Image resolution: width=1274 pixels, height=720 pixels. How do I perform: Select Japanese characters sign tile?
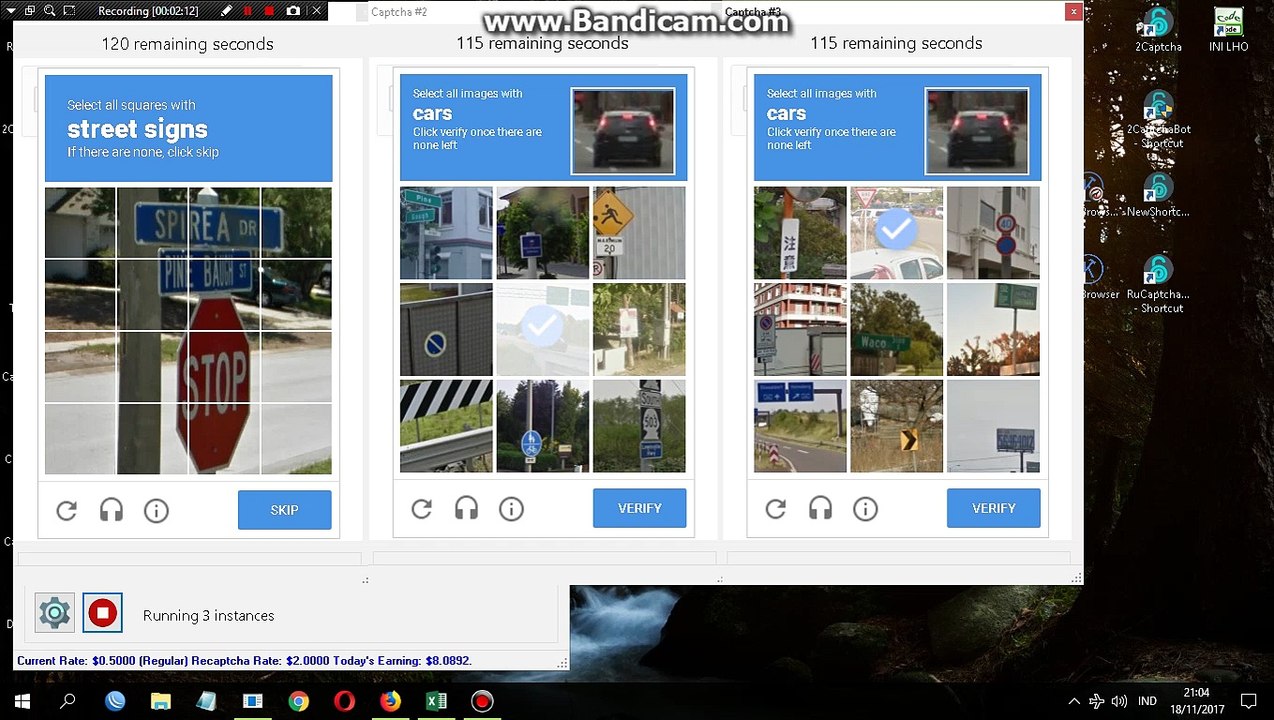pos(800,232)
